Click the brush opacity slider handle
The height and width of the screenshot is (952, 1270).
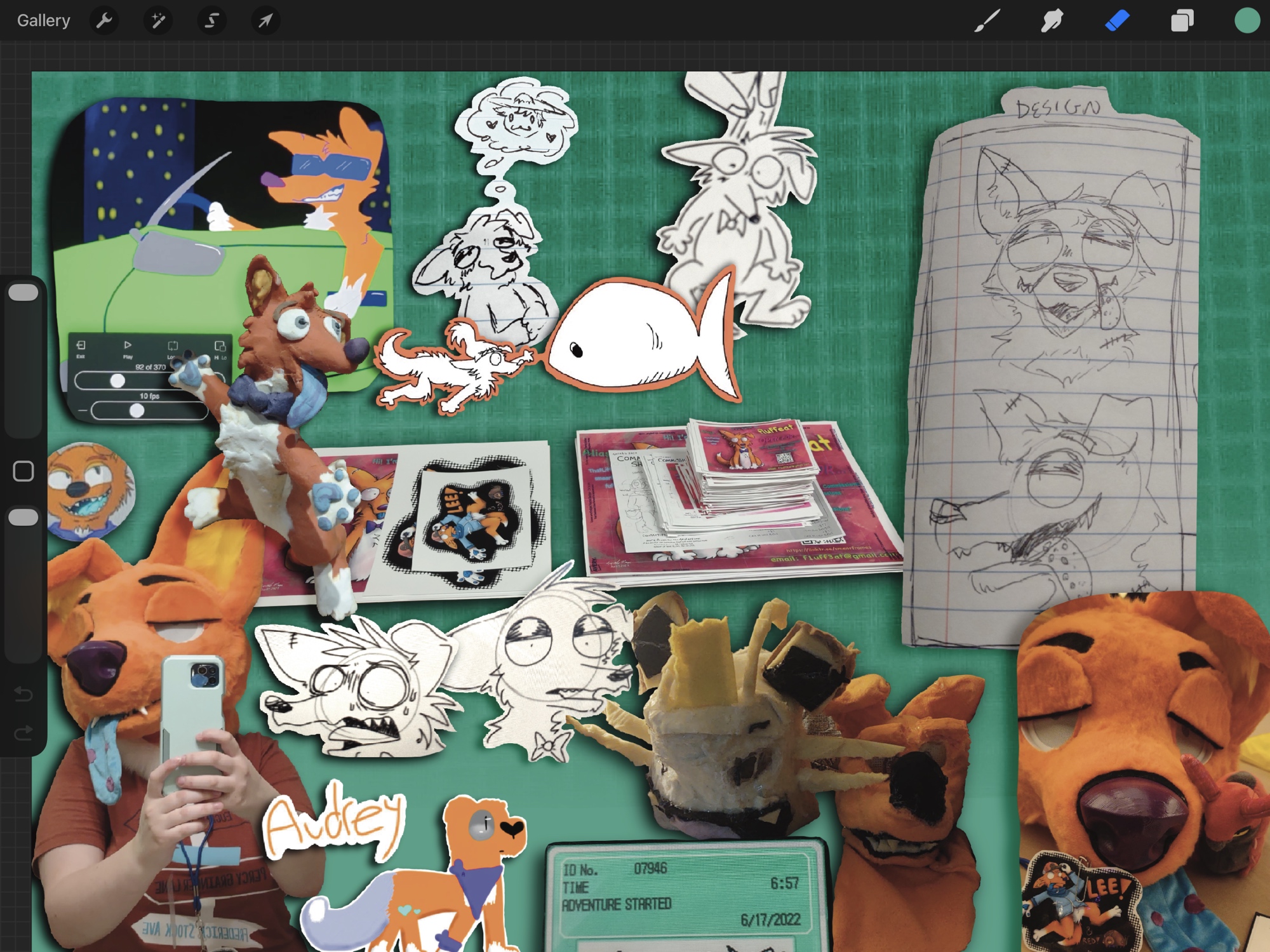[23, 518]
